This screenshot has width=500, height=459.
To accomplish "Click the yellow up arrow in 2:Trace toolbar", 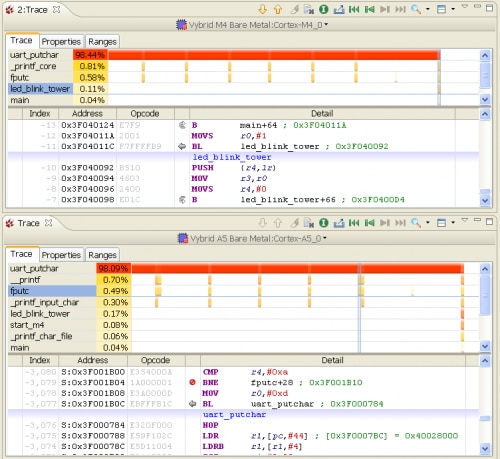I will tap(278, 9).
